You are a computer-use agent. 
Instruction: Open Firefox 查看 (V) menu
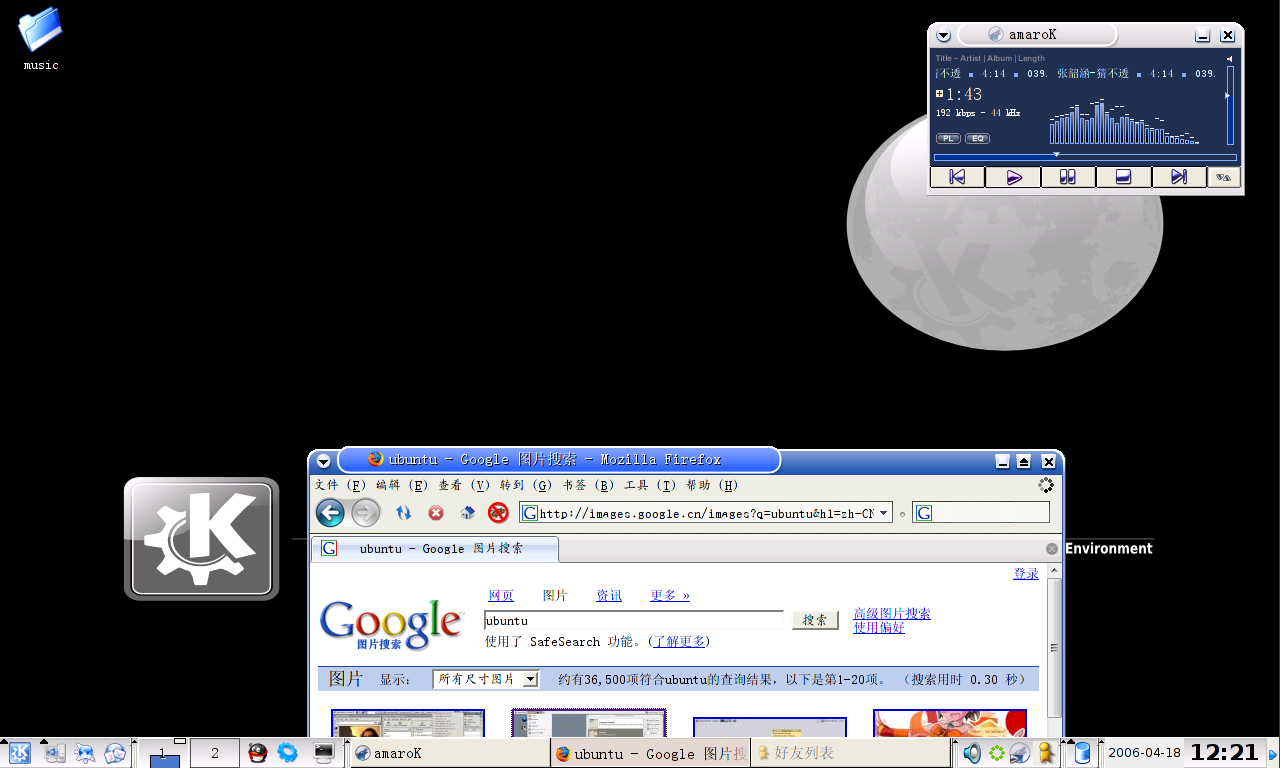tap(464, 485)
